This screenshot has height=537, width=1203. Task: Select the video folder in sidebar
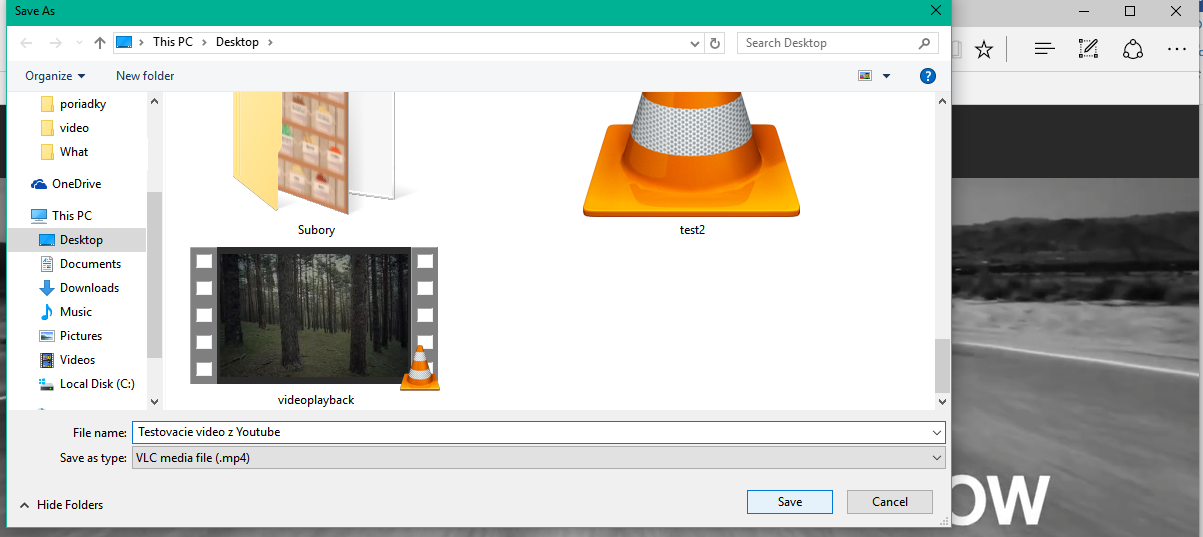pos(74,128)
